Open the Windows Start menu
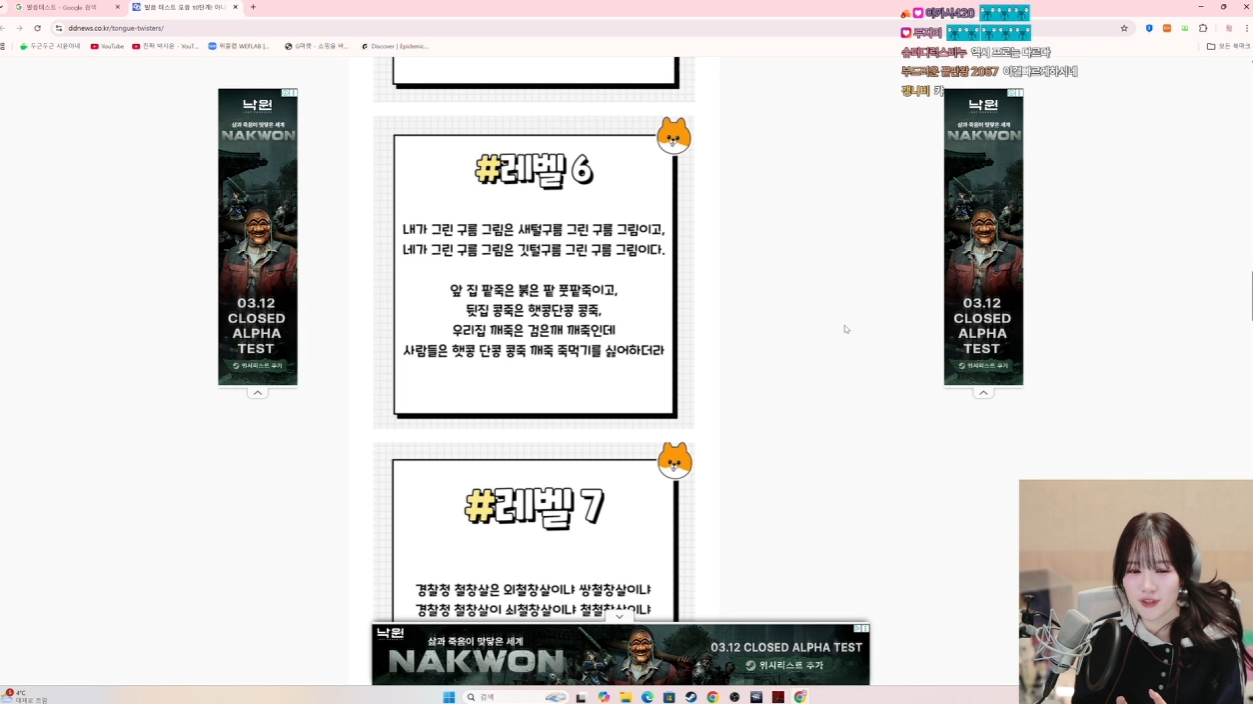Image resolution: width=1253 pixels, height=704 pixels. tap(449, 697)
